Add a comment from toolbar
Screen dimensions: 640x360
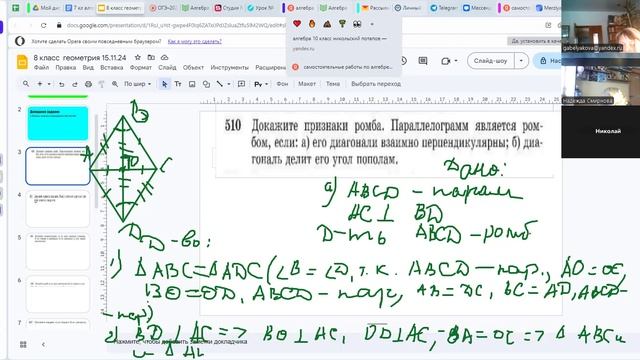click(242, 84)
